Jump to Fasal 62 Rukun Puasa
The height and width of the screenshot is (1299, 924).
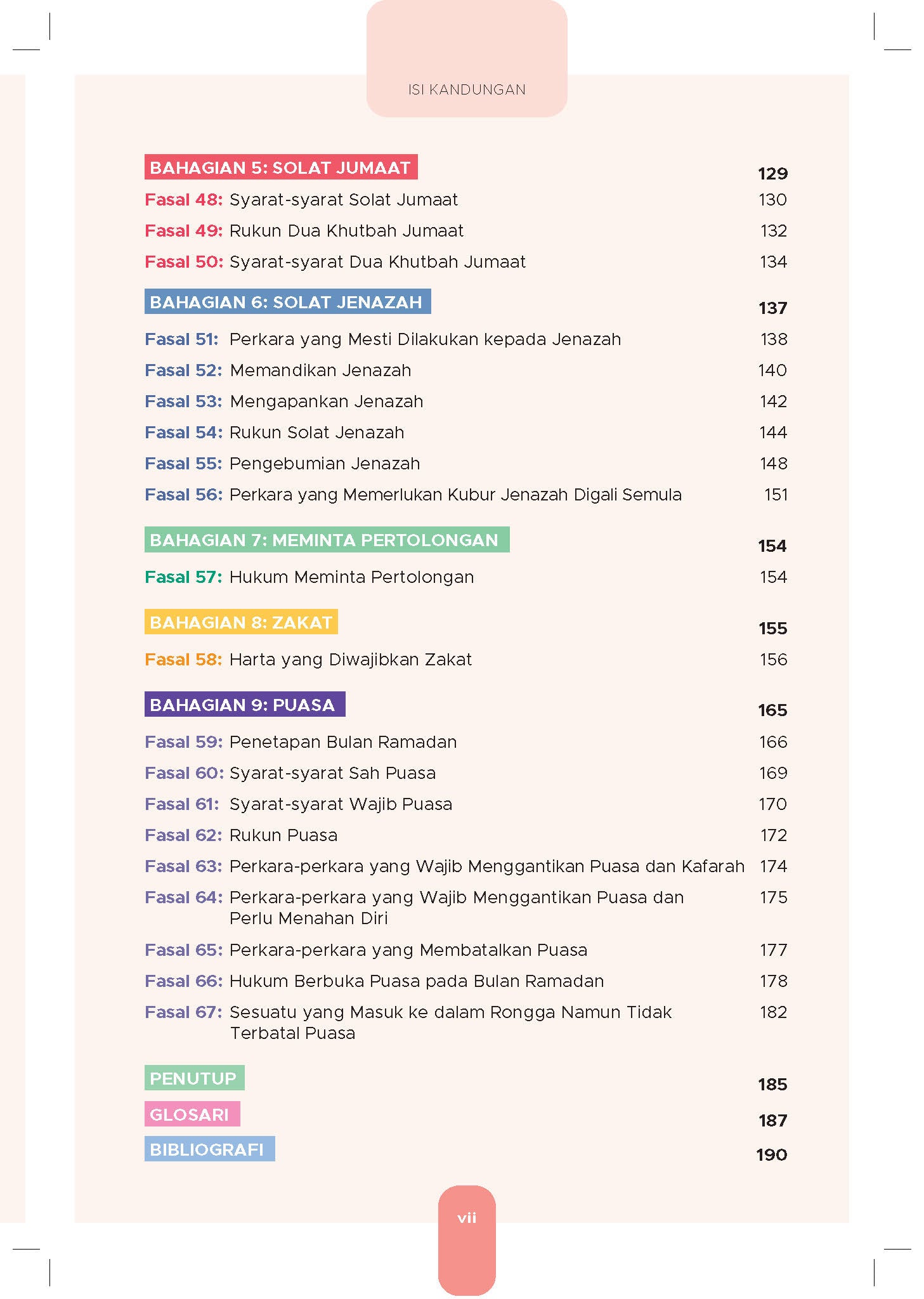(241, 835)
